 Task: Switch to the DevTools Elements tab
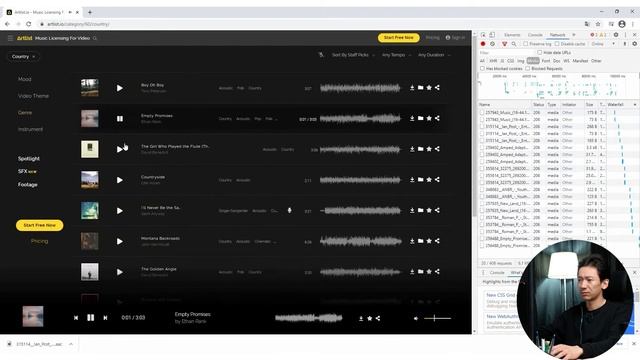[512, 35]
